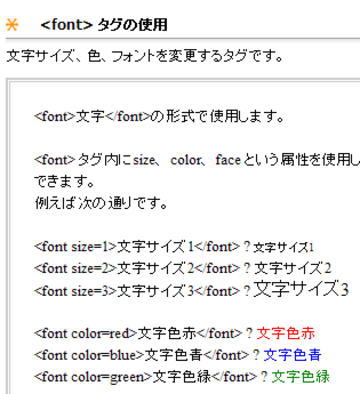Click the text '例えば次の通りです。'
Viewport: 360px width, 394px height.
coord(101,203)
